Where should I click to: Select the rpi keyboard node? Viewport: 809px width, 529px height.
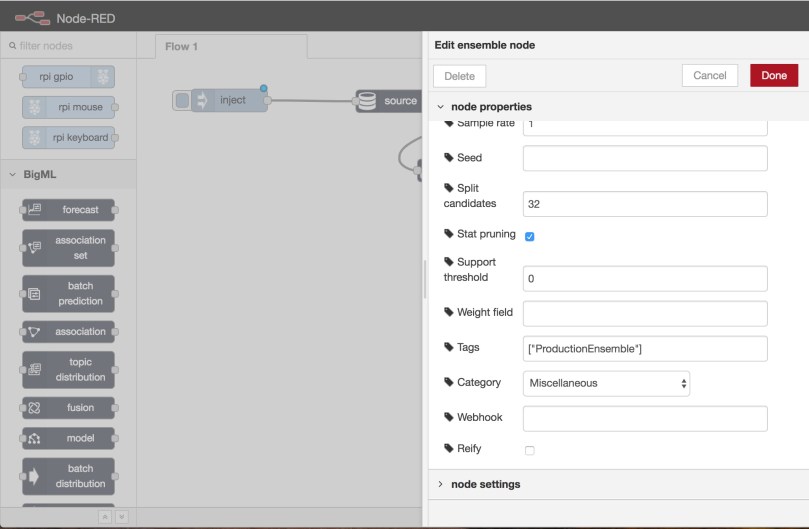68,138
